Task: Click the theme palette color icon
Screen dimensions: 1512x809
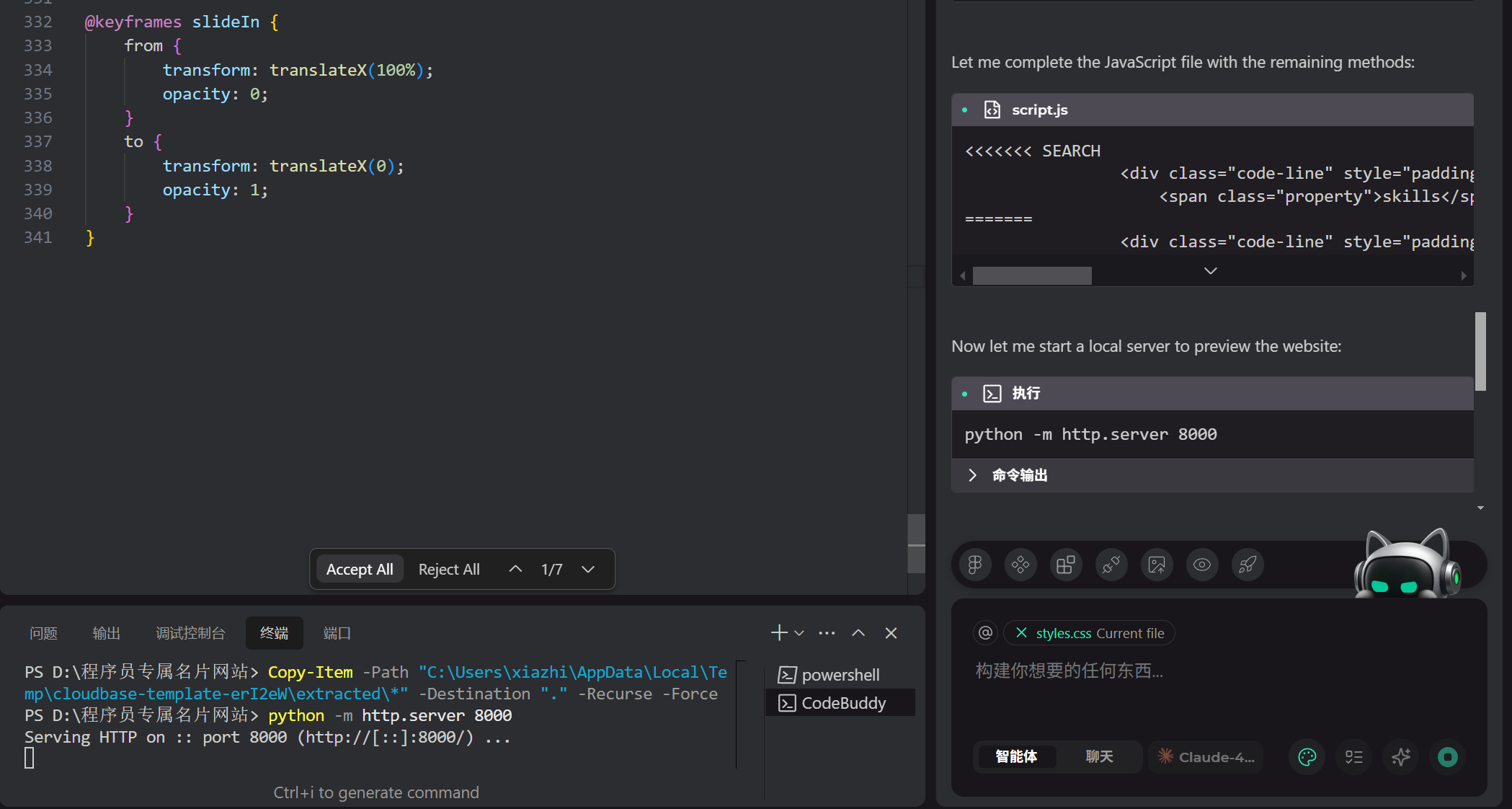Action: [1307, 757]
